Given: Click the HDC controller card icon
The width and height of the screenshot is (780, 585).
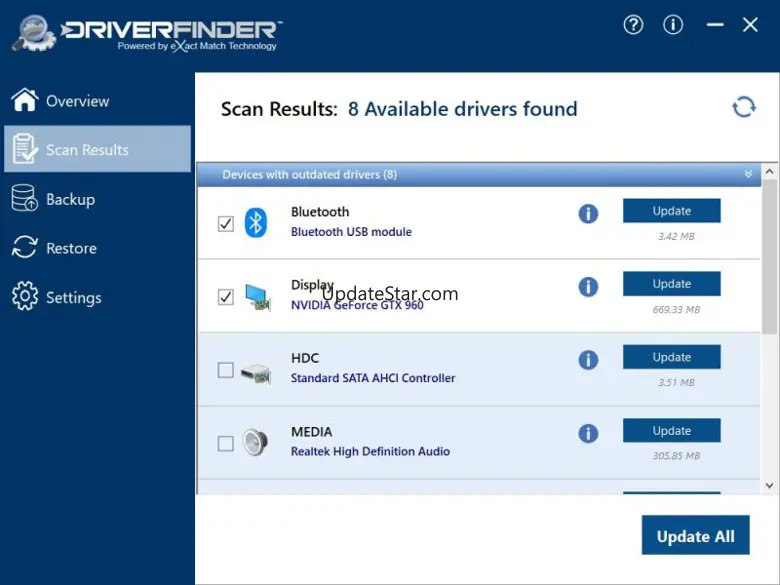Looking at the screenshot, I should 256,373.
